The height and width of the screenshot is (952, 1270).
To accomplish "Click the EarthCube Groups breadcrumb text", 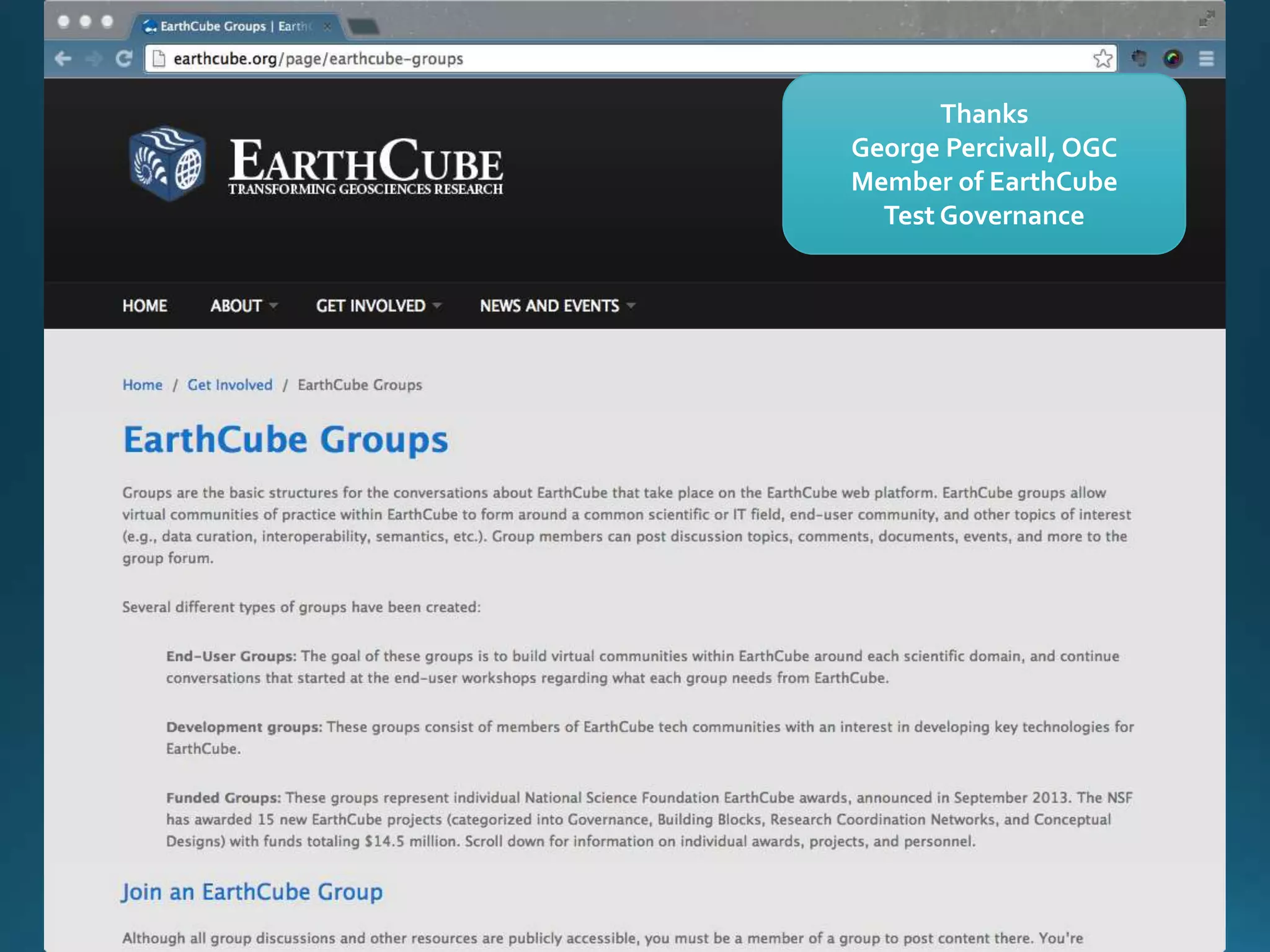I will click(360, 385).
